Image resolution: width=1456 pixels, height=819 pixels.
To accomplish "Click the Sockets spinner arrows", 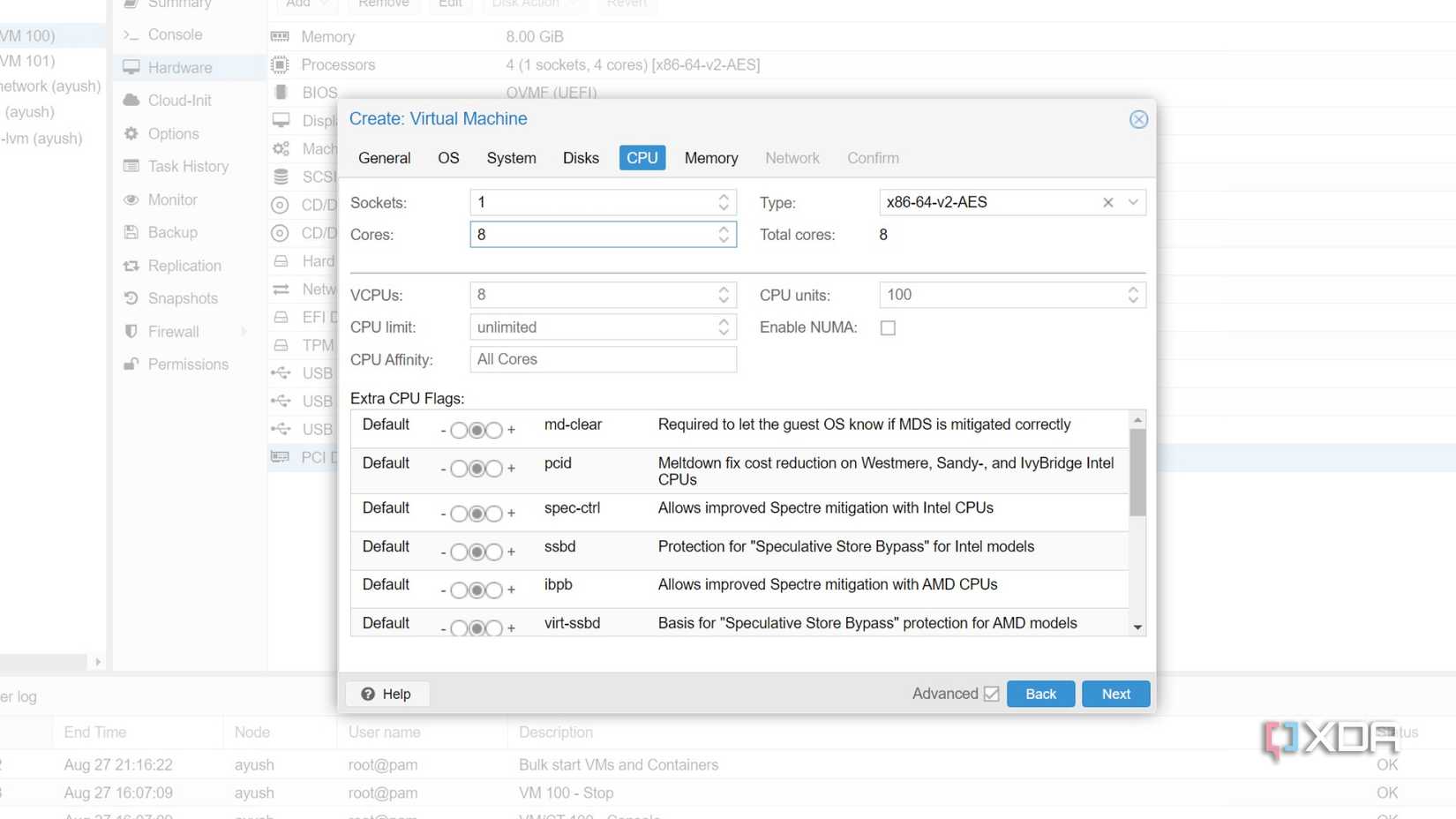I will (724, 202).
